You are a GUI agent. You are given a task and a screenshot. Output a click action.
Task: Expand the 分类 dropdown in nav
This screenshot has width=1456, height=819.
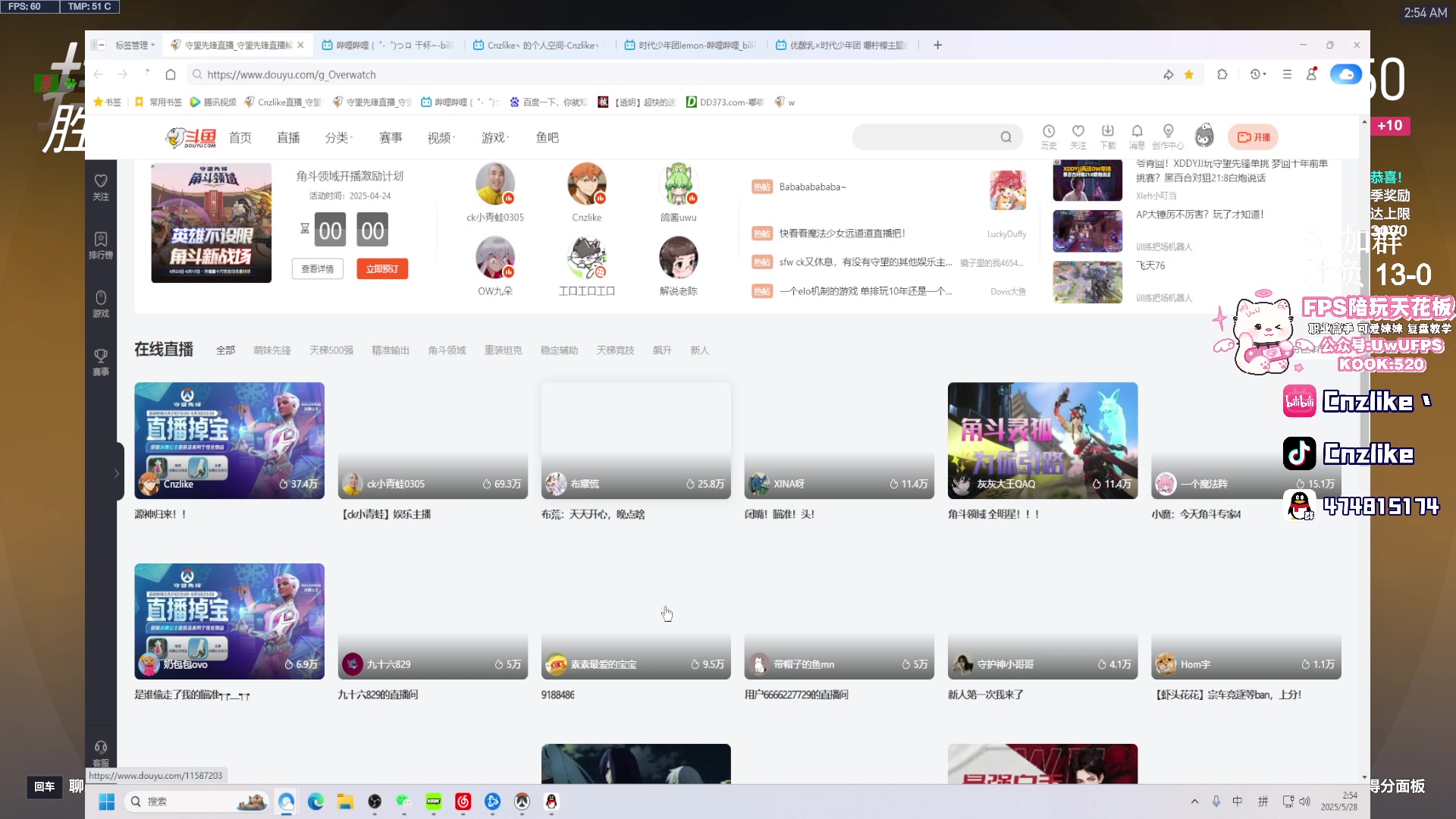tap(338, 137)
